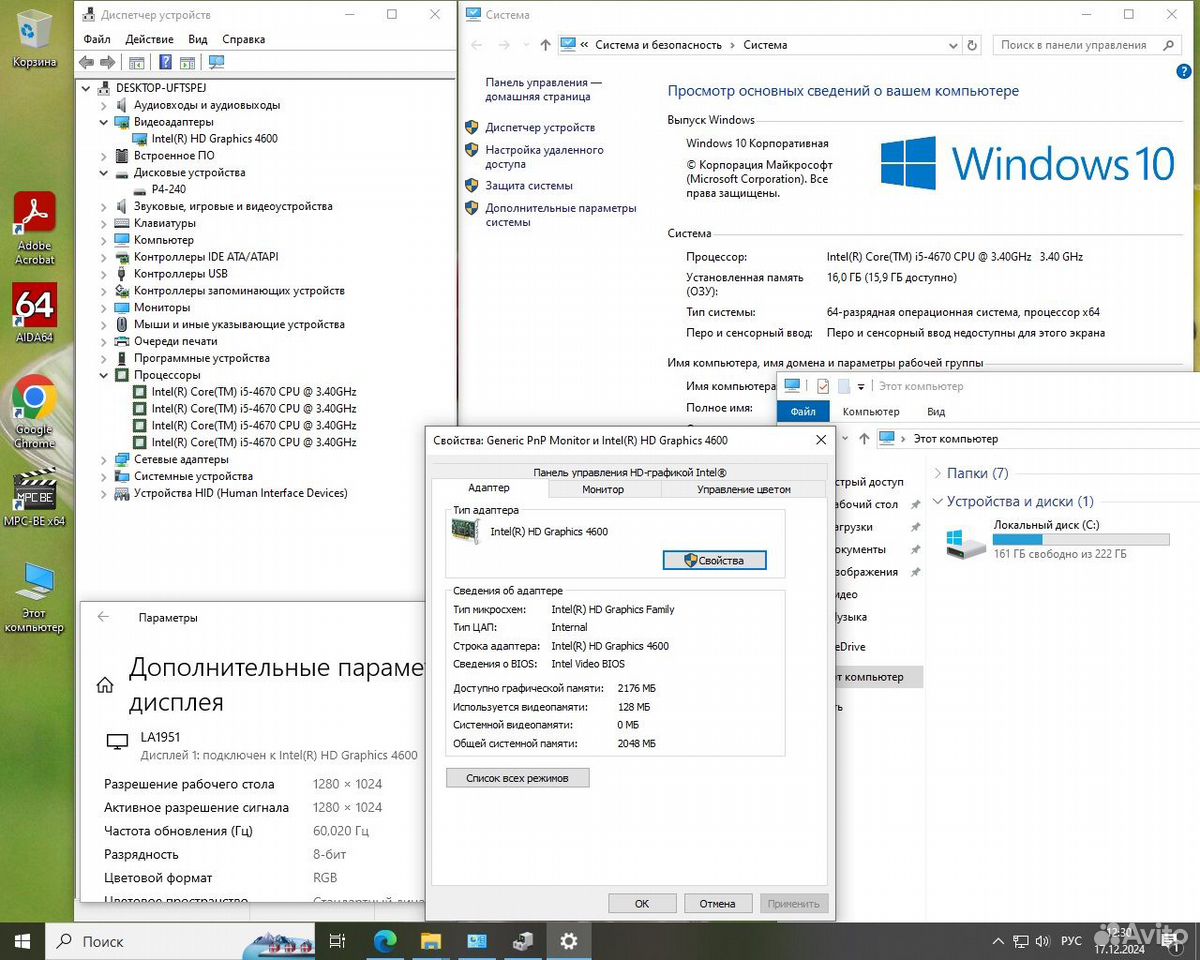This screenshot has height=960, width=1200.
Task: Open 'Действие' menu in Device Manager
Action: pyautogui.click(x=150, y=39)
